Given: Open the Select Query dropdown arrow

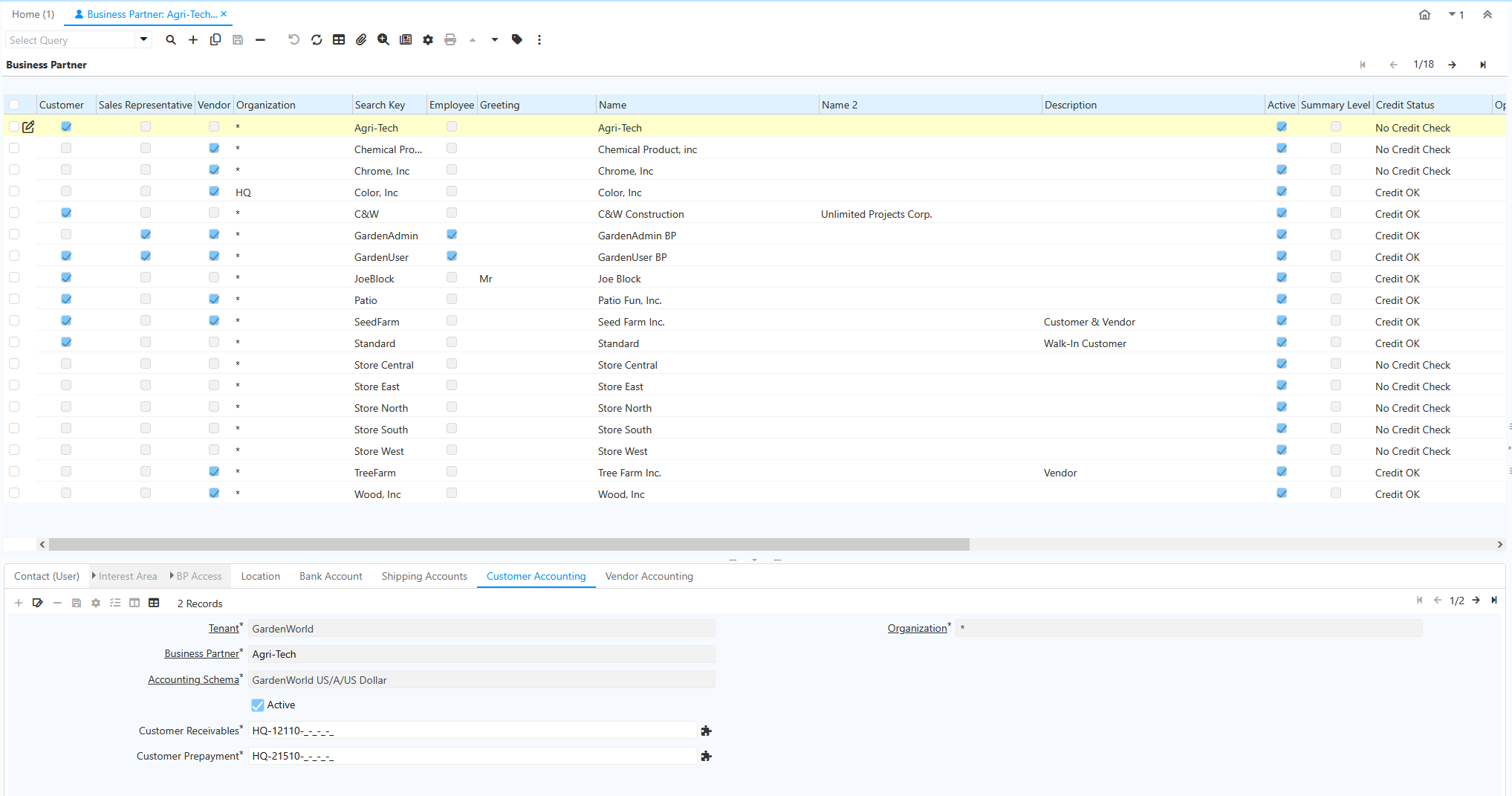Looking at the screenshot, I should coord(143,40).
